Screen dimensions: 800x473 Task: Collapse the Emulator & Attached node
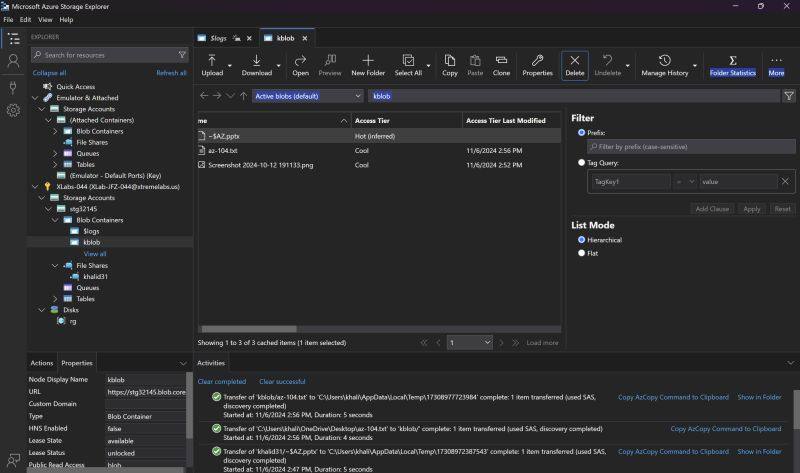point(35,97)
